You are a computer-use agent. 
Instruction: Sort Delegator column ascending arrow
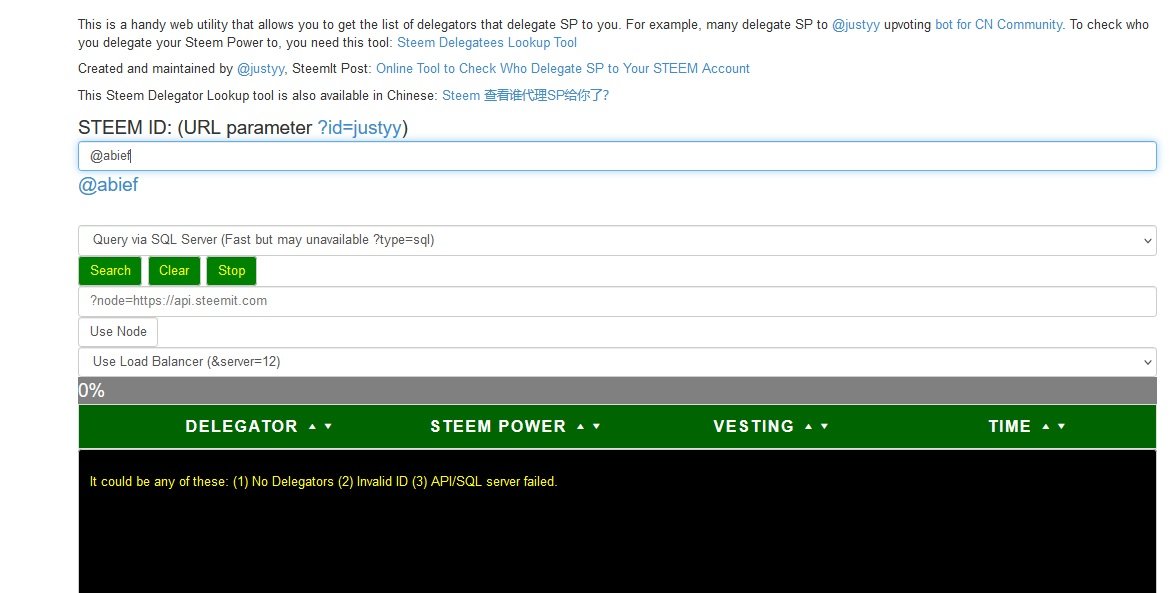click(313, 427)
